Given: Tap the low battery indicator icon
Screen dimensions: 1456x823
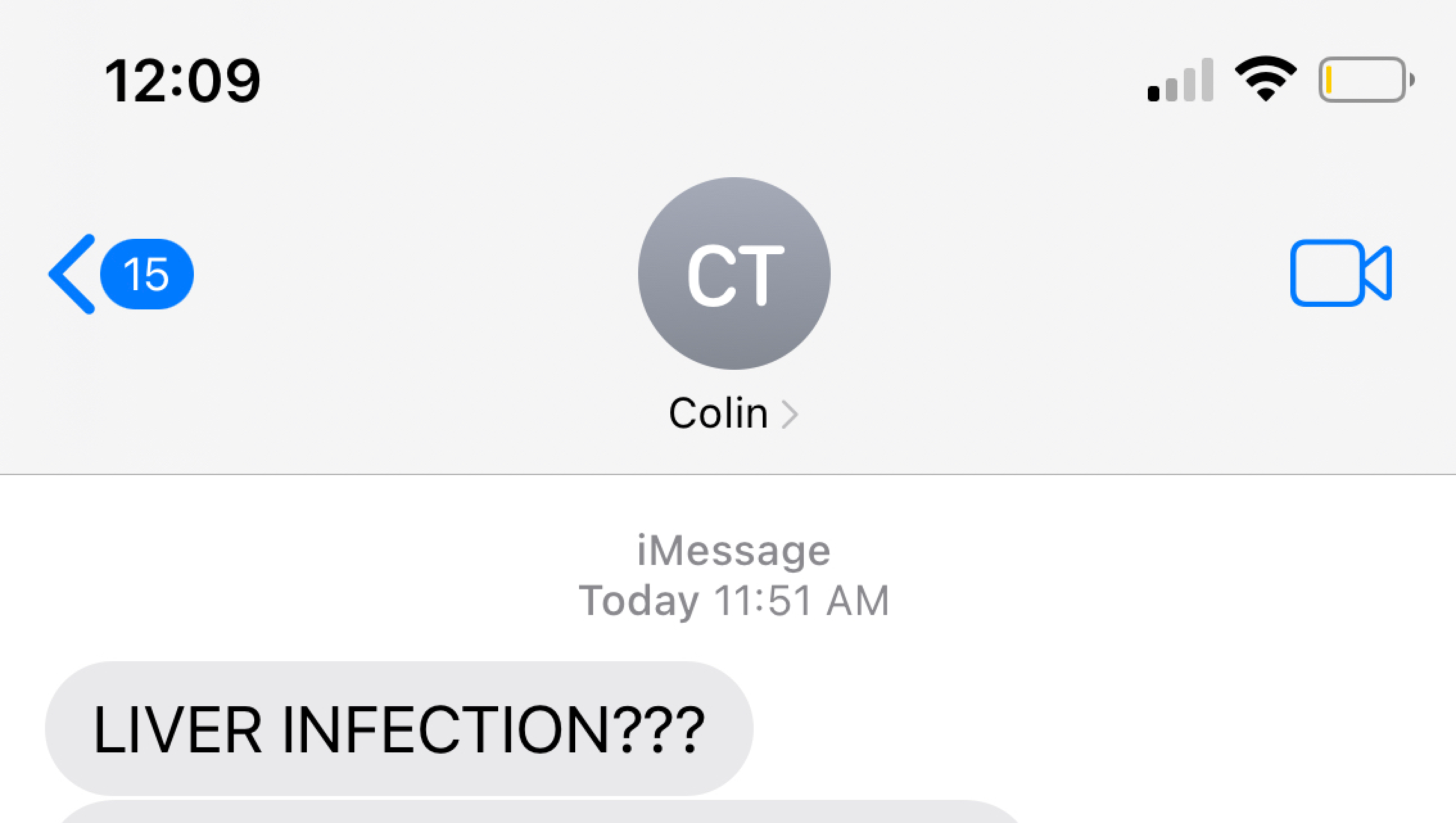Looking at the screenshot, I should [1366, 80].
